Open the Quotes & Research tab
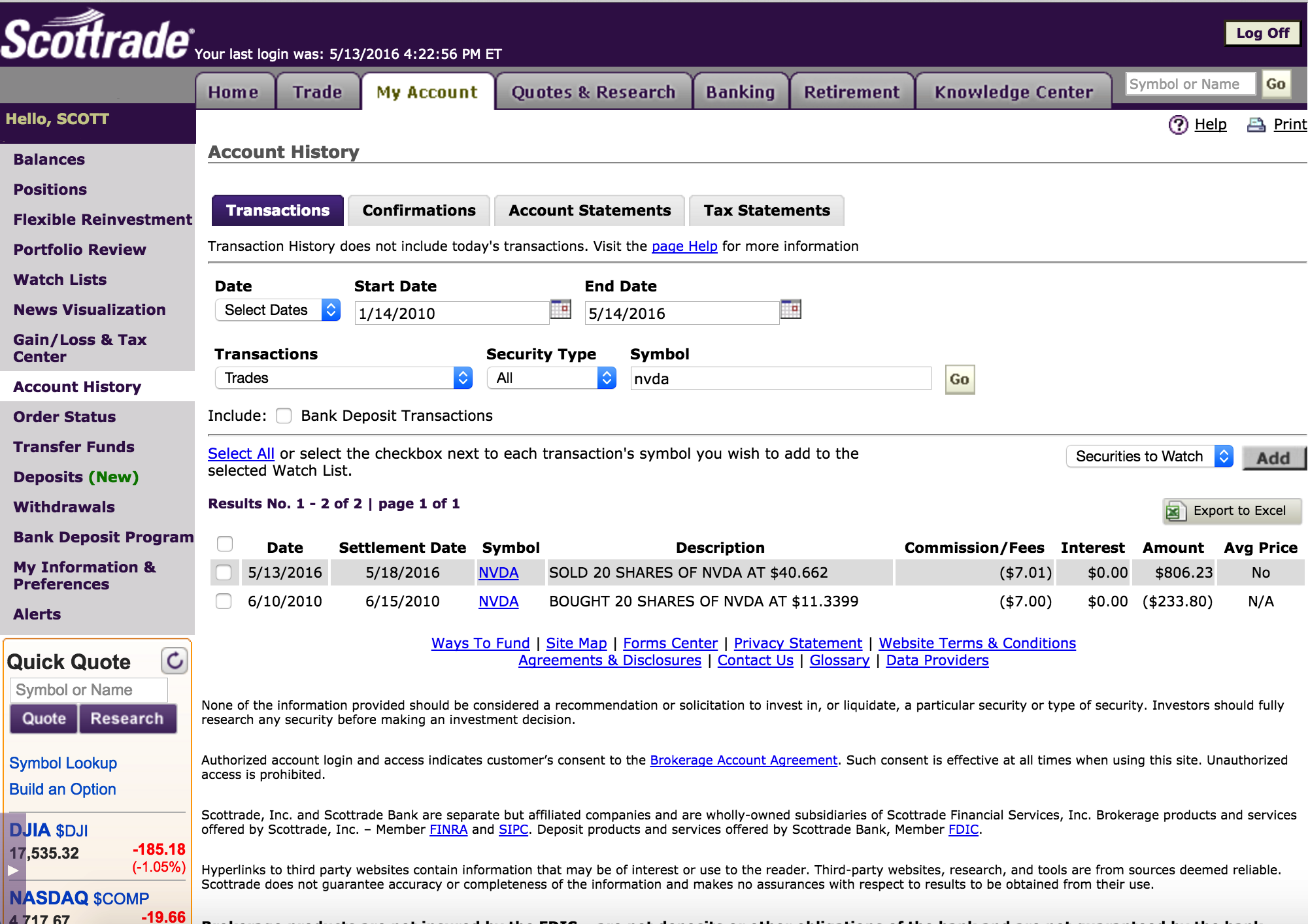This screenshot has height=924, width=1308. pos(593,92)
